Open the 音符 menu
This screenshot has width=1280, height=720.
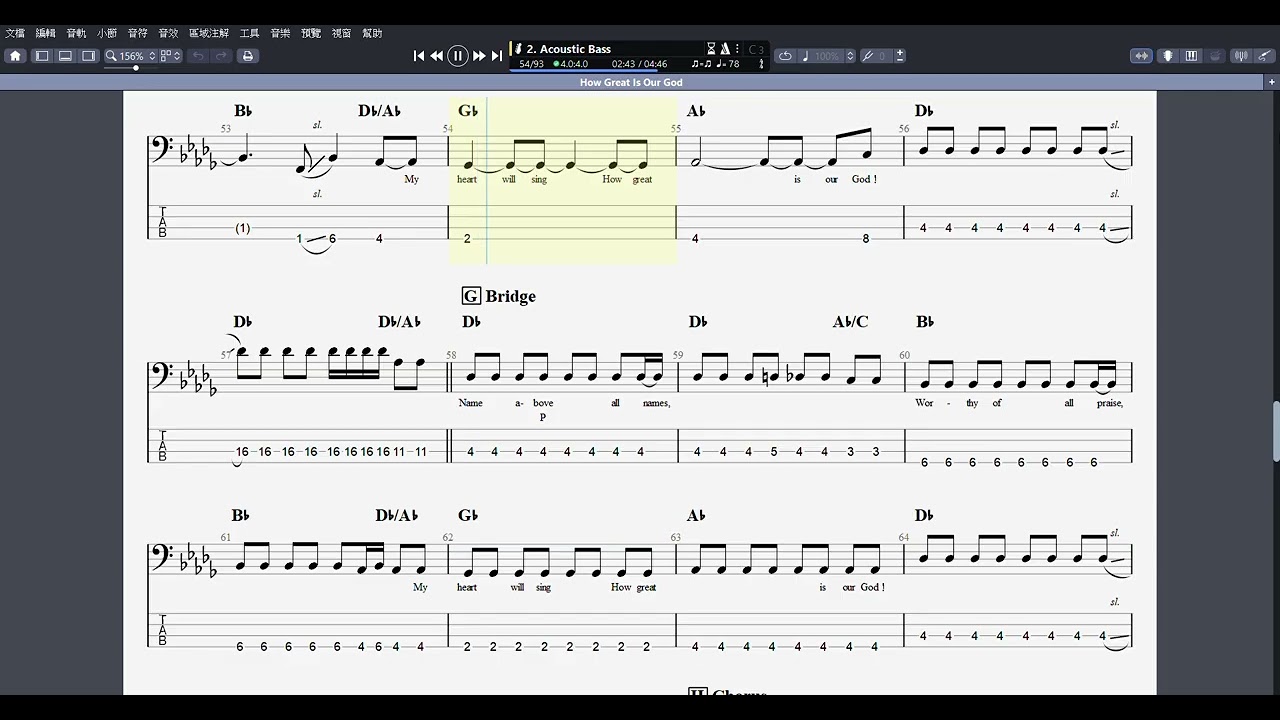click(x=138, y=33)
